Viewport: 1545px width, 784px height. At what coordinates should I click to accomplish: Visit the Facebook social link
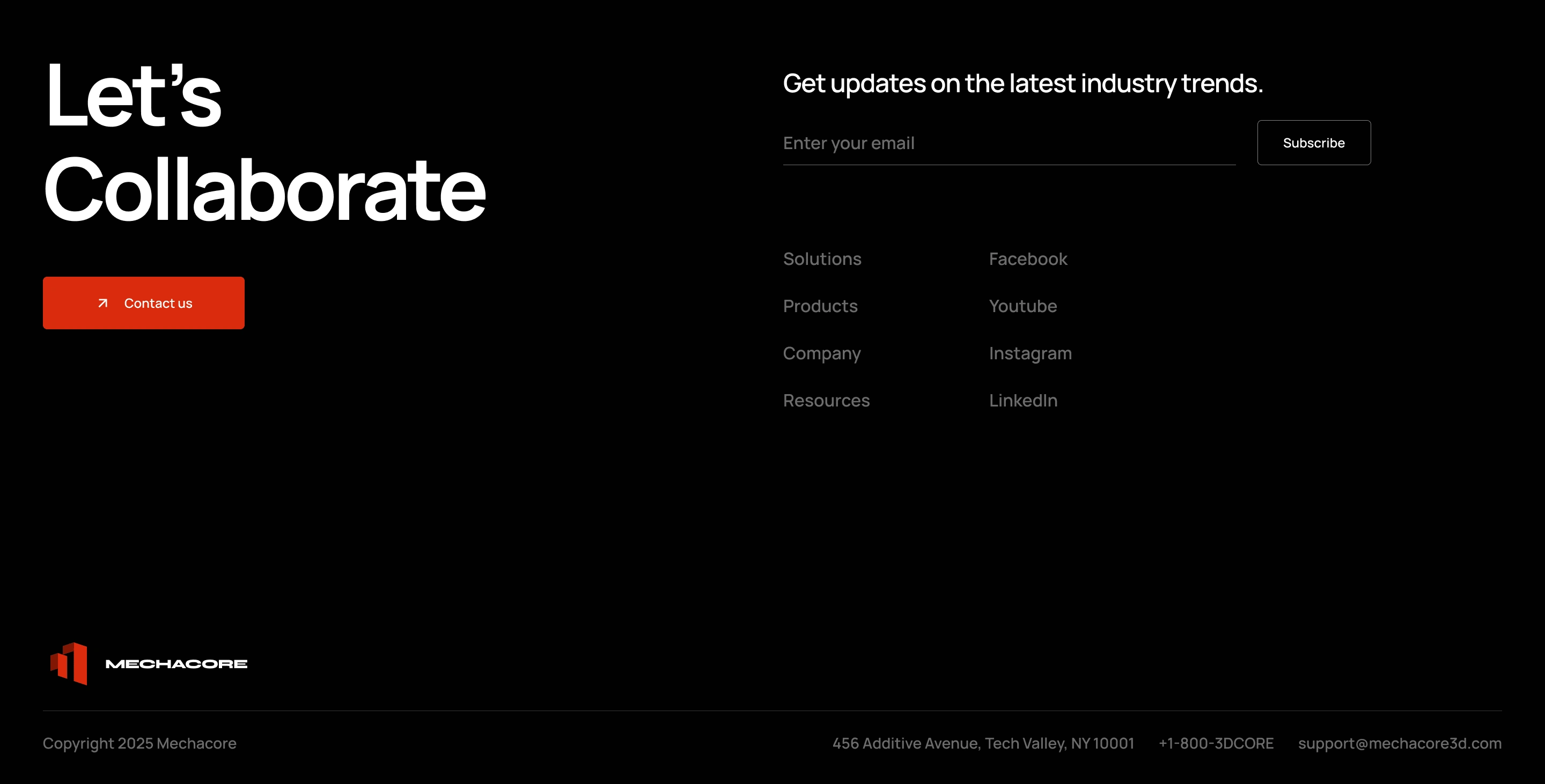coord(1027,259)
